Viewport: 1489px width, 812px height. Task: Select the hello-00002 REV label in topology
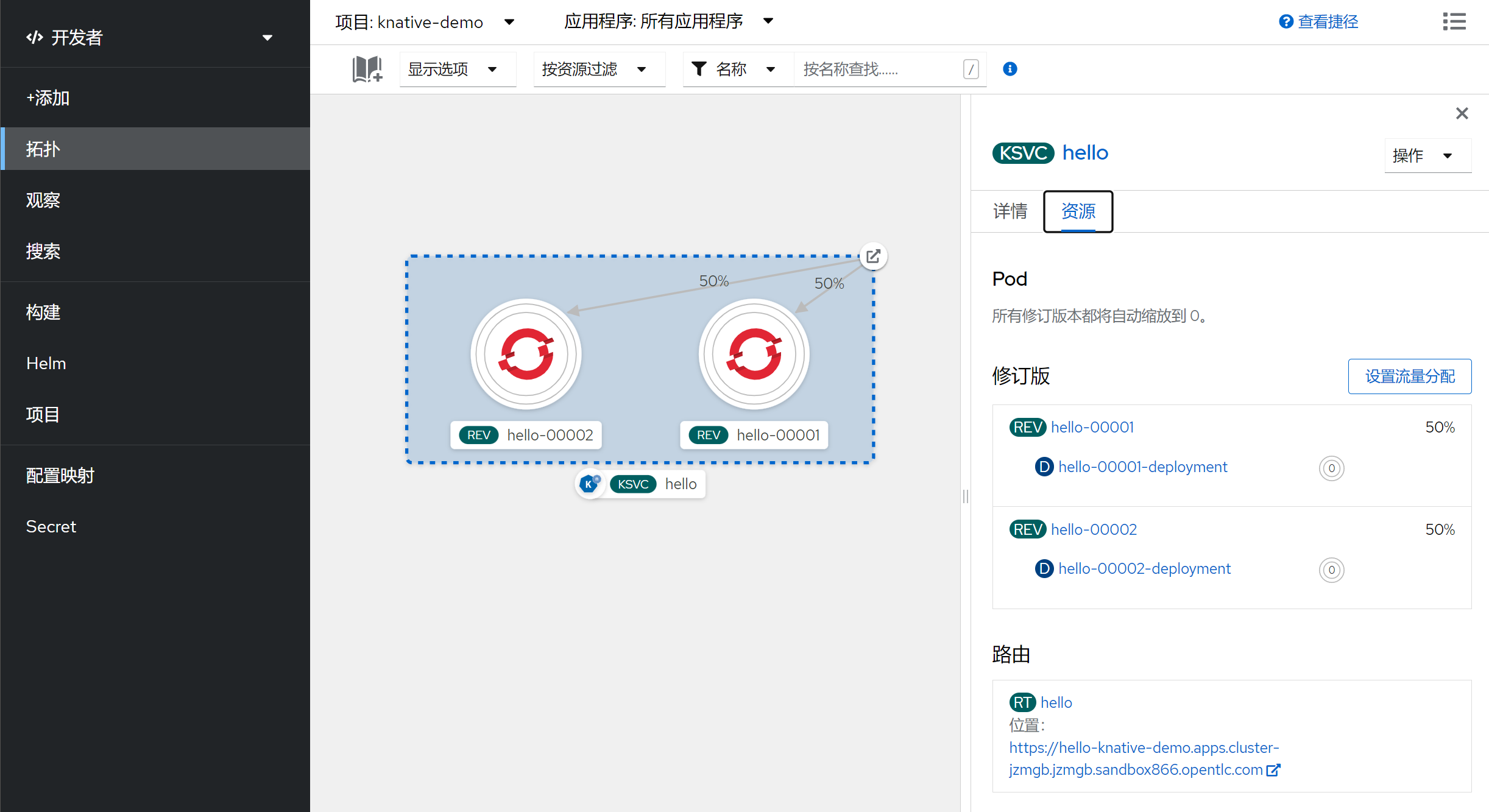[x=526, y=435]
